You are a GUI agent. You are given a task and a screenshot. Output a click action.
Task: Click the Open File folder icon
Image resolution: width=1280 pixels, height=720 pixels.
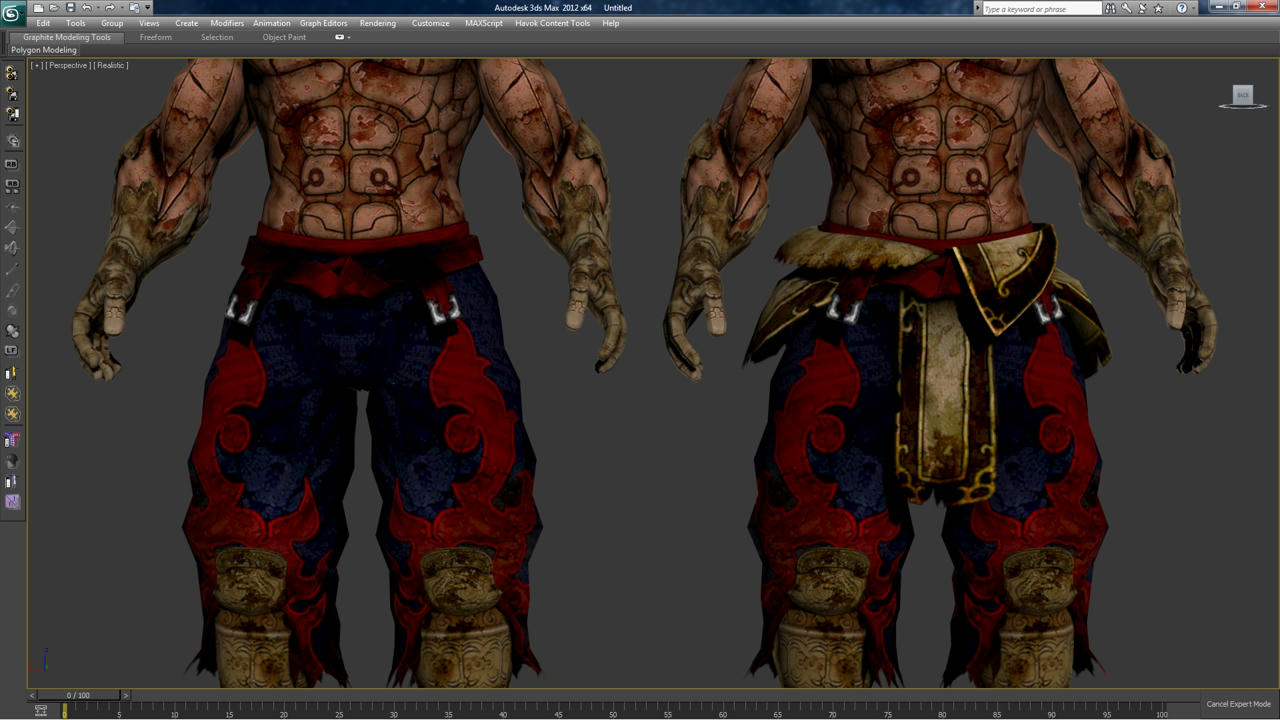pos(54,8)
